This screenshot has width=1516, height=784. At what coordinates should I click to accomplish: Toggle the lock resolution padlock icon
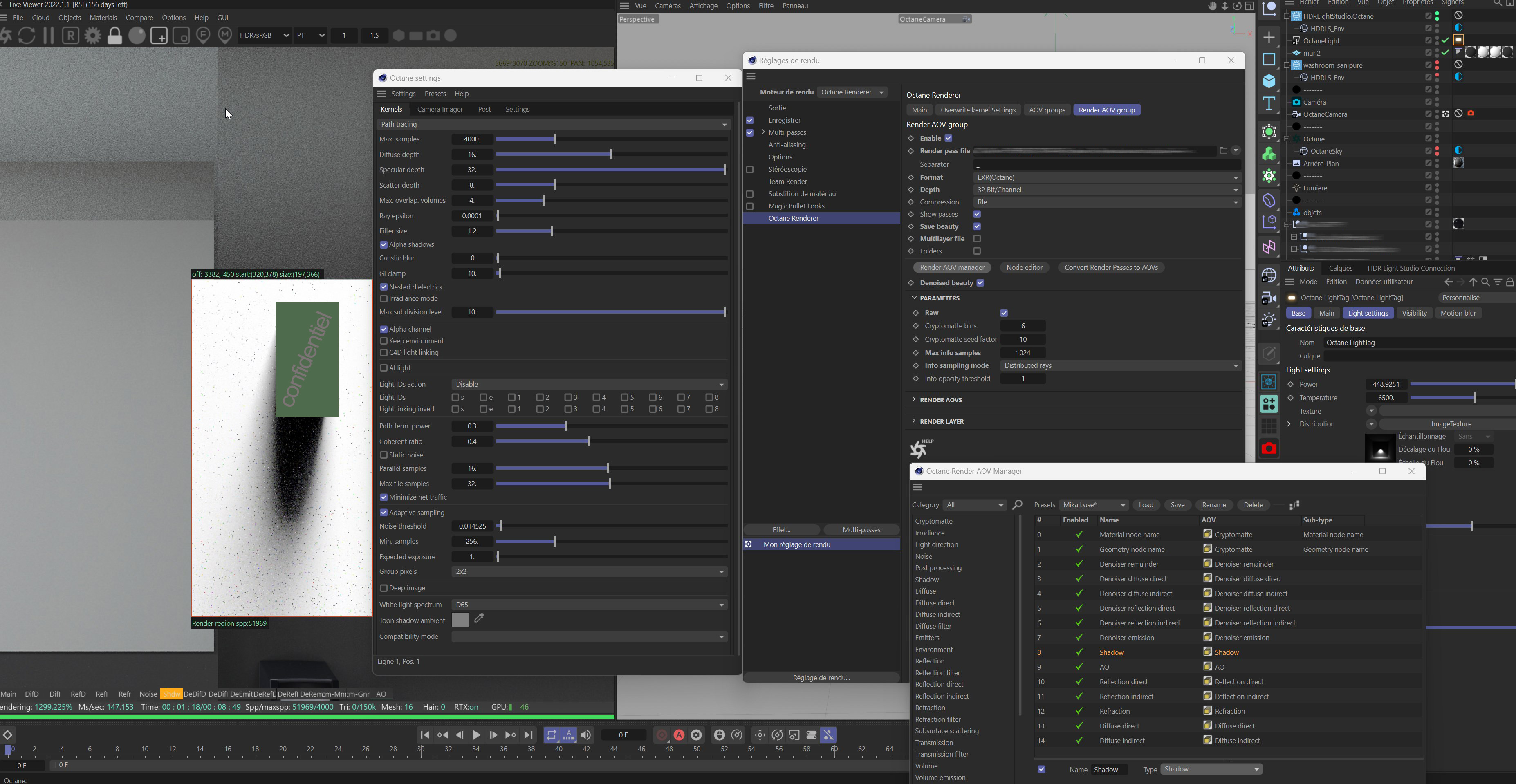click(115, 36)
